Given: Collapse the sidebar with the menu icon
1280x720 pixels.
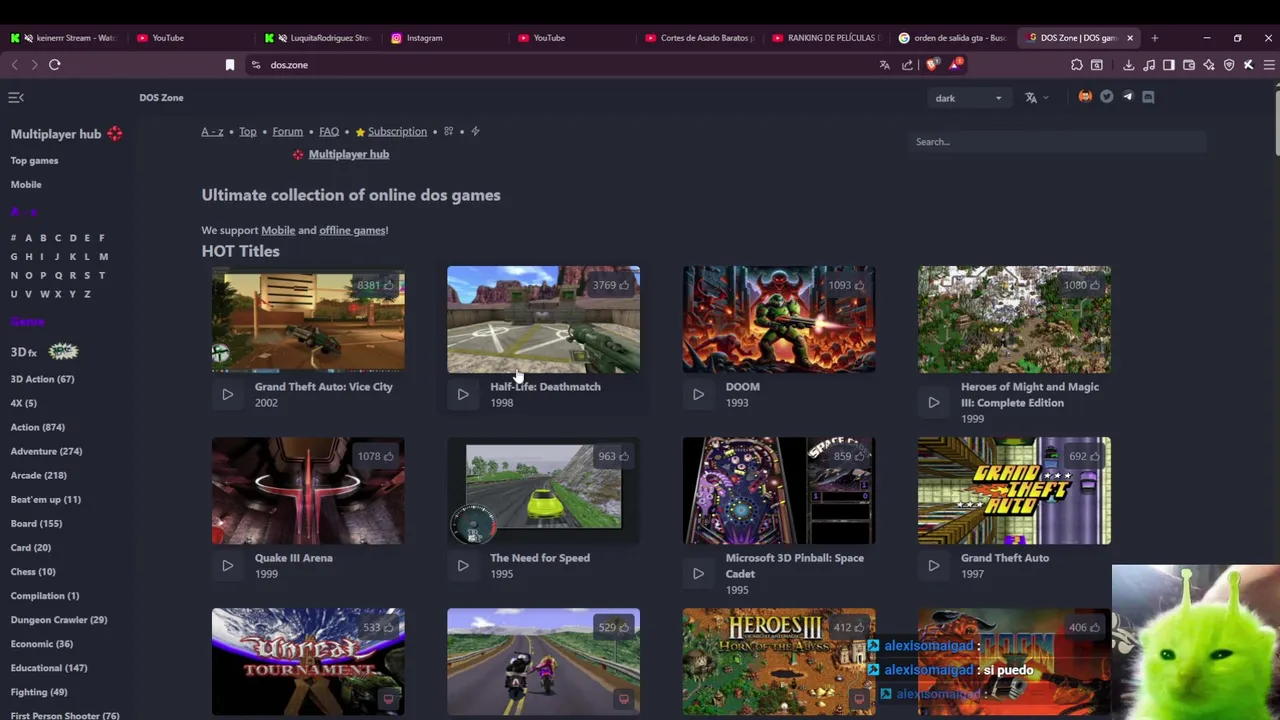Looking at the screenshot, I should pyautogui.click(x=15, y=97).
